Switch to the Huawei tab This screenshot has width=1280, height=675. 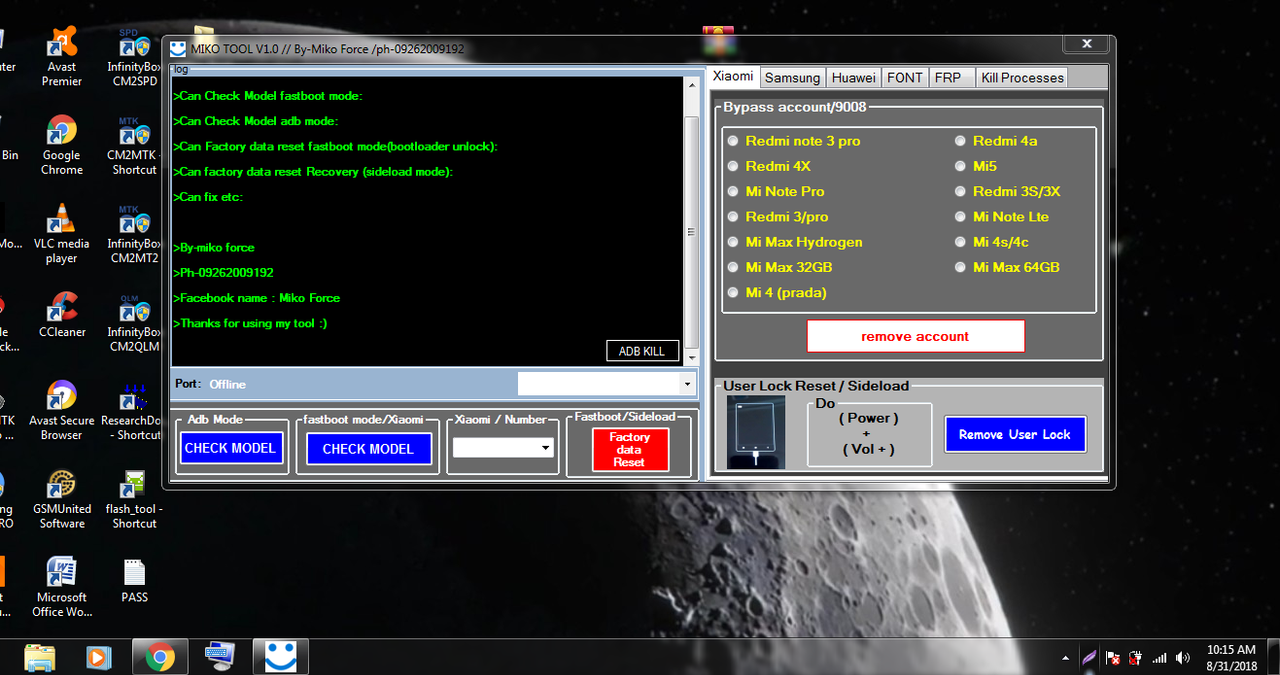tap(853, 77)
